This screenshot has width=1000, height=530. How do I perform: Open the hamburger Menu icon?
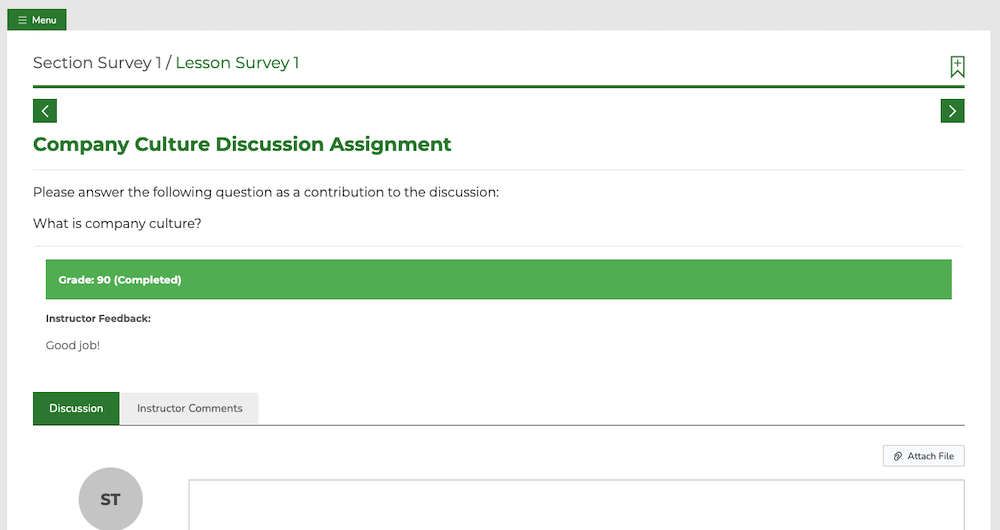pyautogui.click(x=22, y=20)
